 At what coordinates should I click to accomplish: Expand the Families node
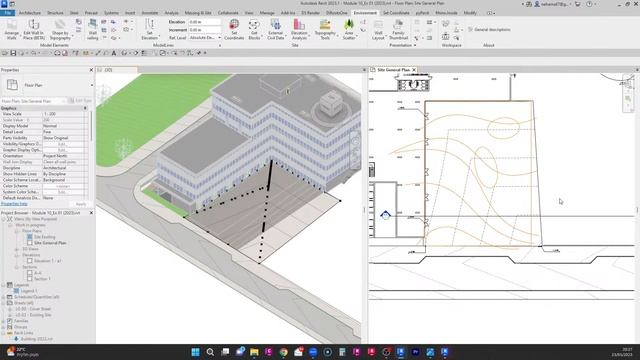click(3, 321)
